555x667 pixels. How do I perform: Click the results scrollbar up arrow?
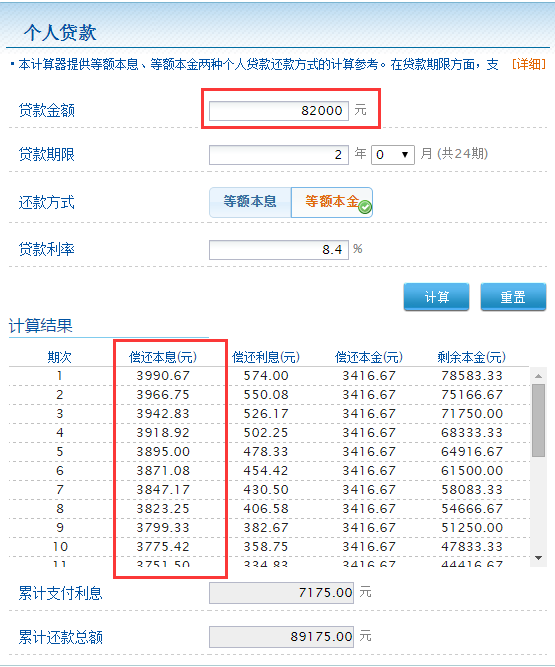point(538,376)
